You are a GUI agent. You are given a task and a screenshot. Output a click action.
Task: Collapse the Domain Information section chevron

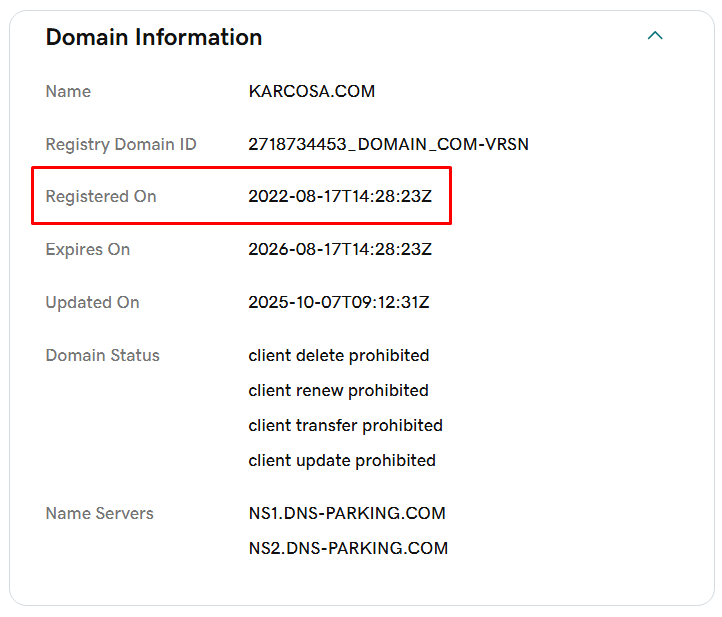click(x=655, y=36)
